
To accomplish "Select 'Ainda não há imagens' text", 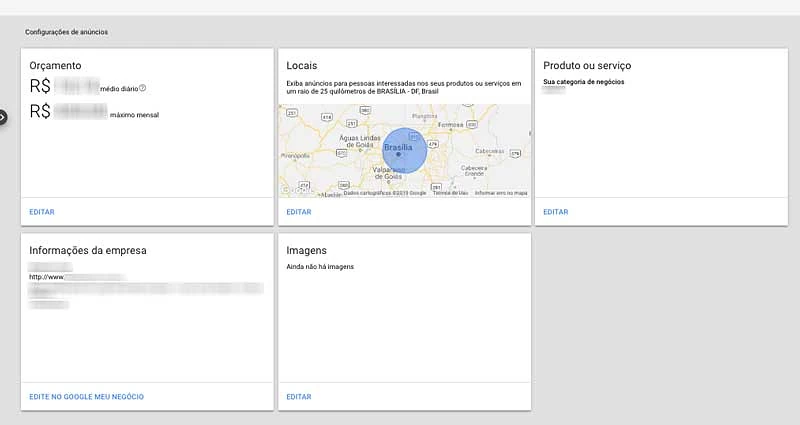I will pos(320,266).
